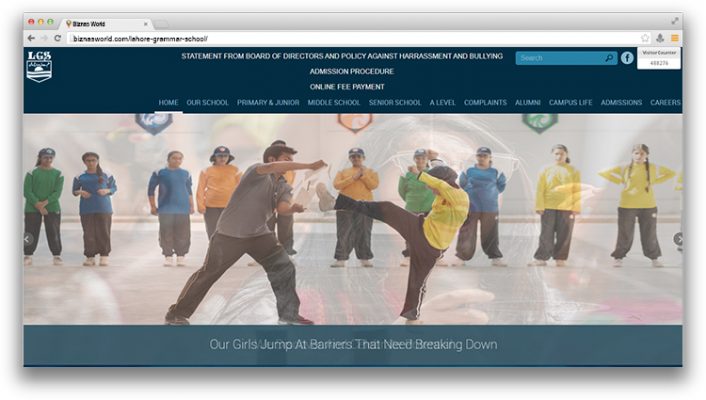Open the Online Fee Payment link
The image size is (706, 400).
click(347, 87)
